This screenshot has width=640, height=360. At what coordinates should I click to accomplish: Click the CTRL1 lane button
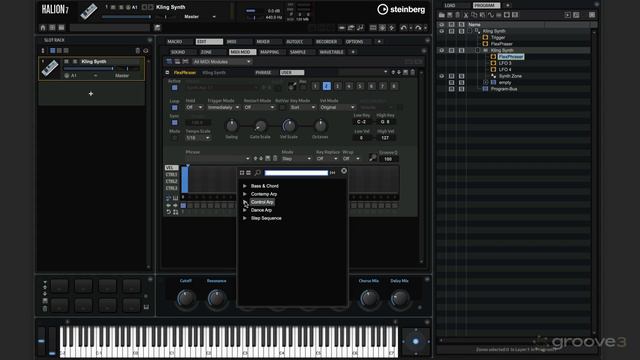click(x=171, y=175)
